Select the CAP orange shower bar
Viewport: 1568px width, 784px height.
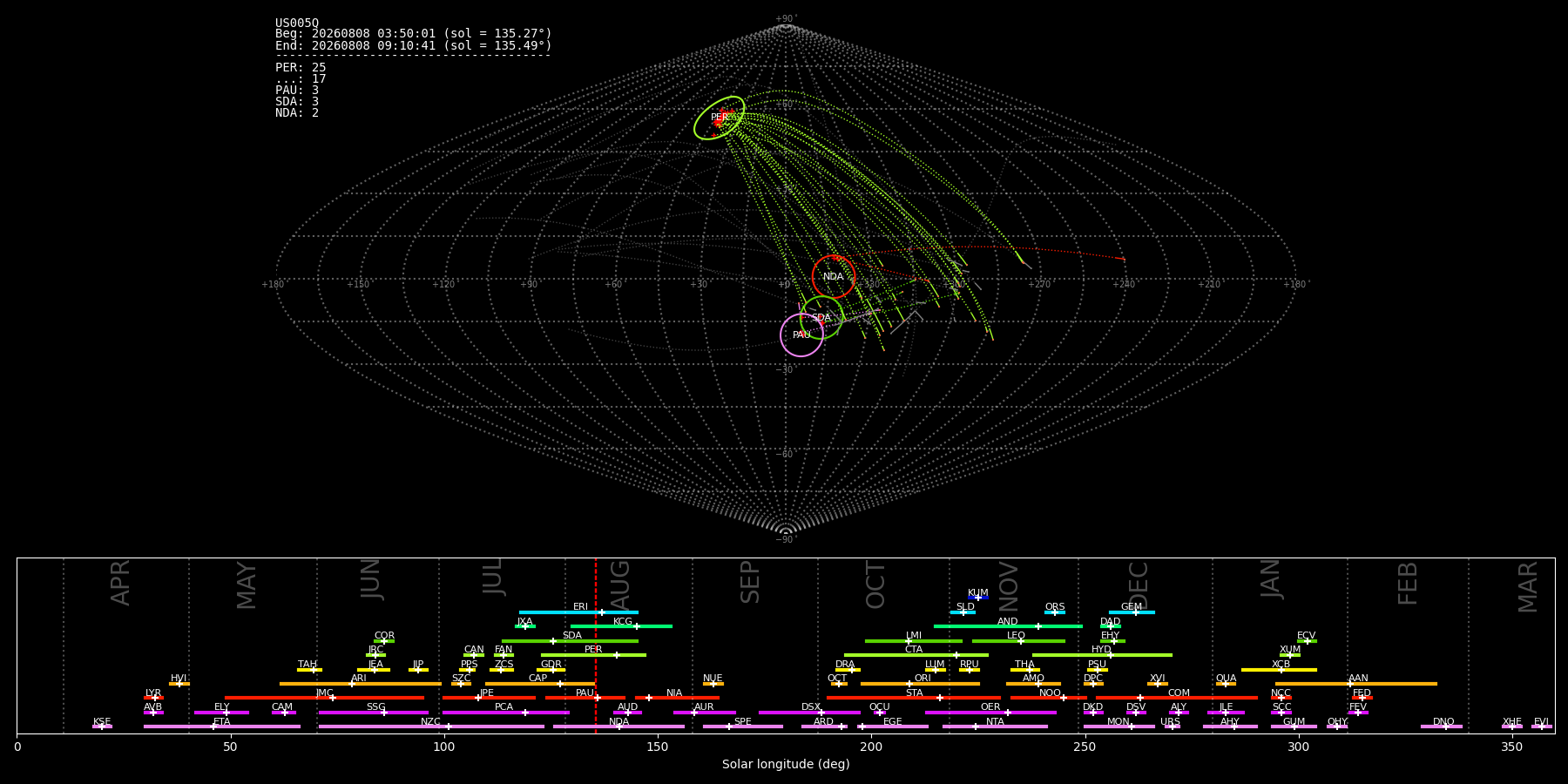point(540,684)
